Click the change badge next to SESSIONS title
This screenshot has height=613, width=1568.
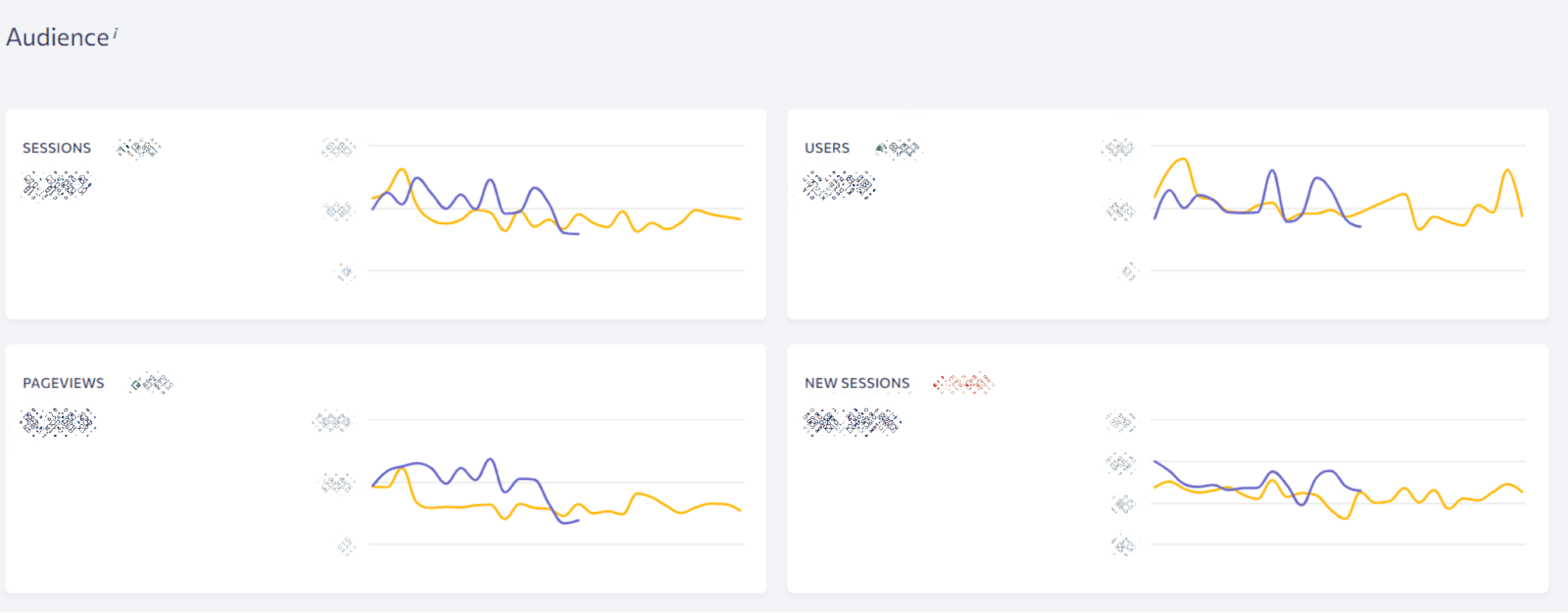click(x=137, y=147)
